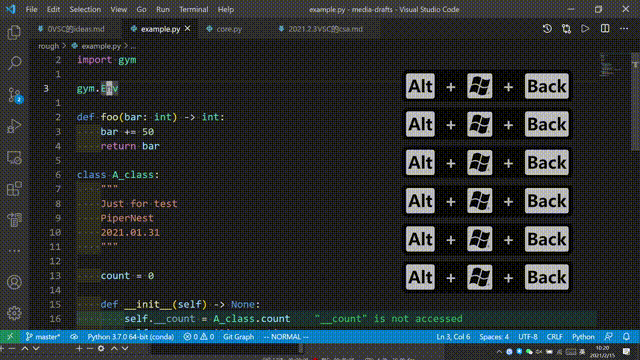
Task: Open the Go menu
Action: click(141, 9)
